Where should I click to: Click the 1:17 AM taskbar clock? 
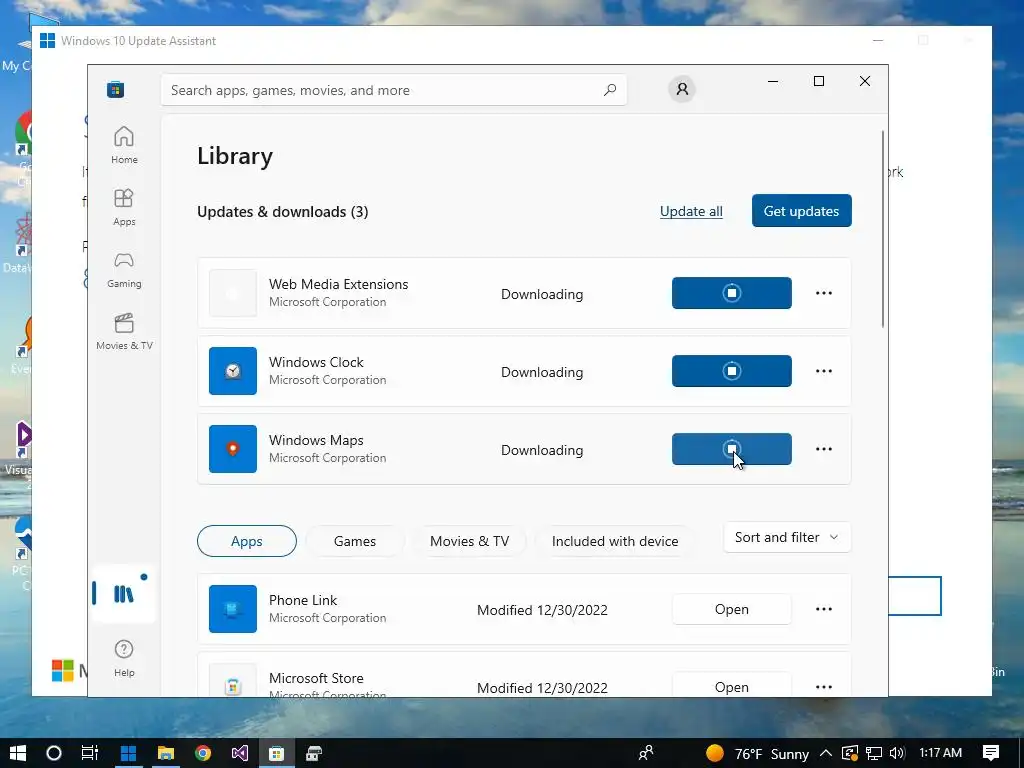940,753
